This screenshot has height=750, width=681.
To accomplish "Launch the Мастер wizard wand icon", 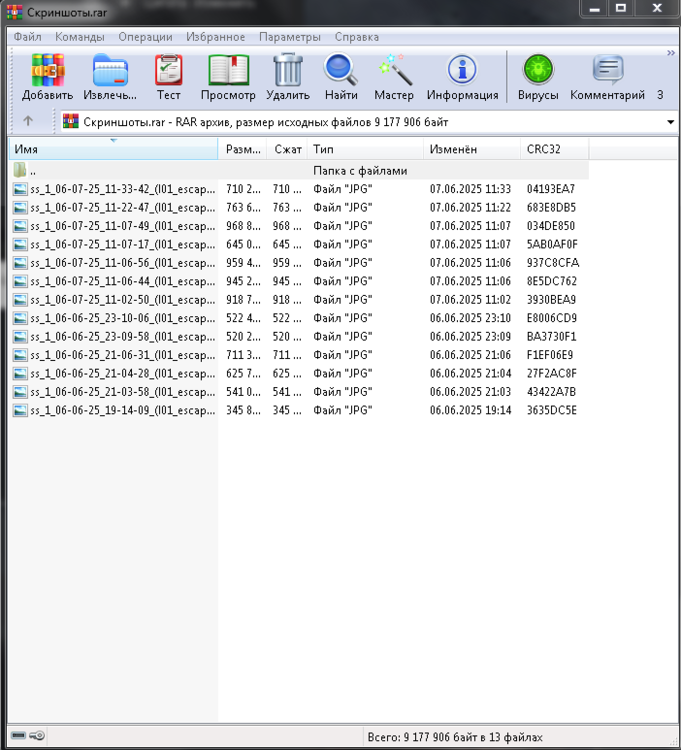I will point(394,72).
